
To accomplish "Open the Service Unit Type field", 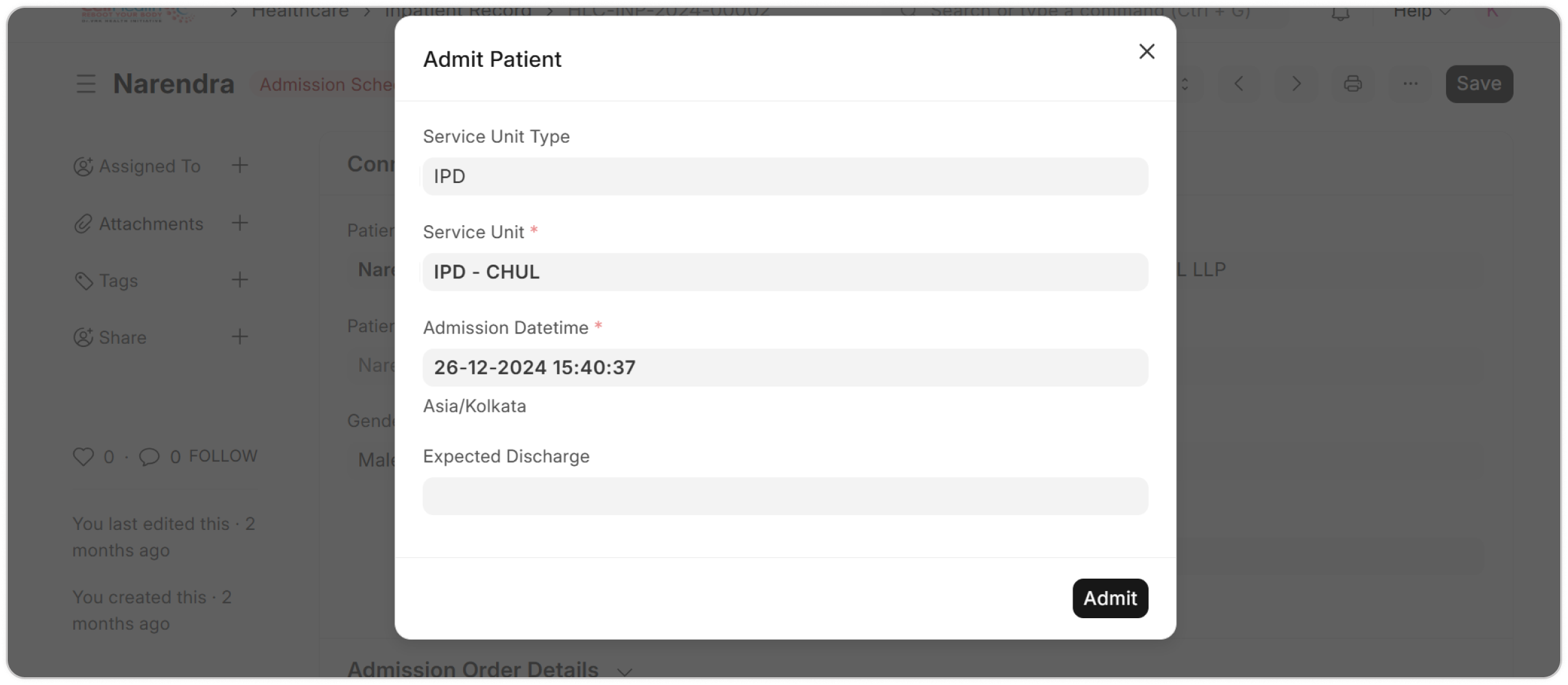I will 785,176.
